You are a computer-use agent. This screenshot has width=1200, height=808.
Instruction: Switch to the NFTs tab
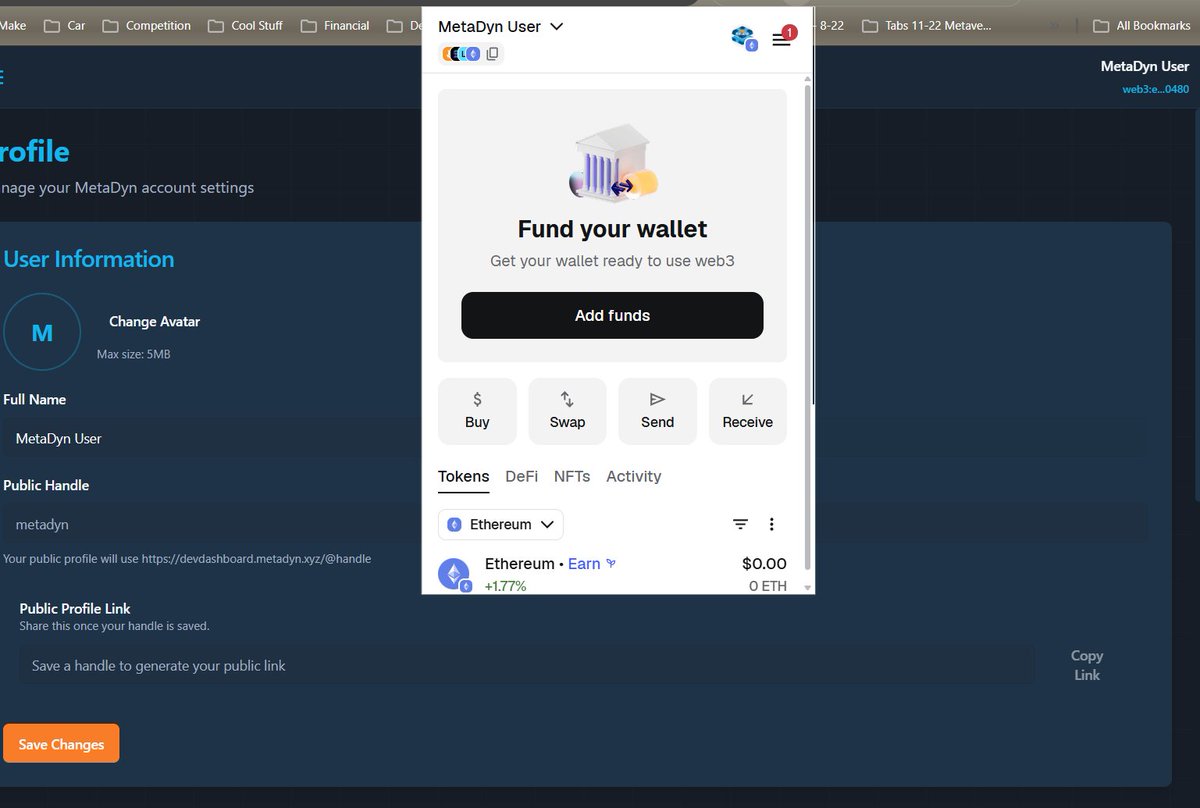(x=572, y=477)
